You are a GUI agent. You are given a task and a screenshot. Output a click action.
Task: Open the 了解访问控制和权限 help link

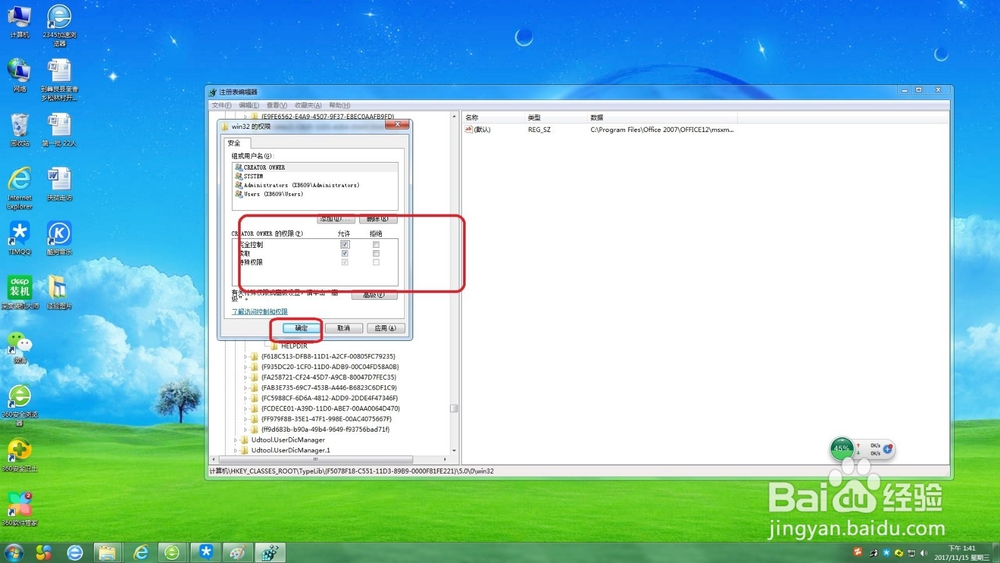pyautogui.click(x=260, y=311)
